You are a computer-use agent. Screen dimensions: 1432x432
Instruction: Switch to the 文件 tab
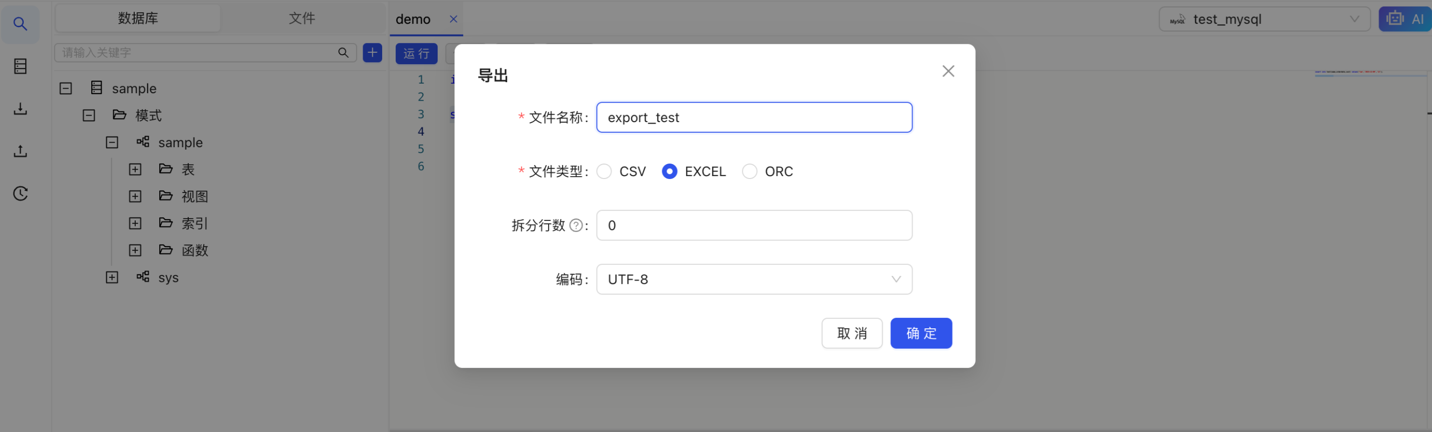coord(302,18)
